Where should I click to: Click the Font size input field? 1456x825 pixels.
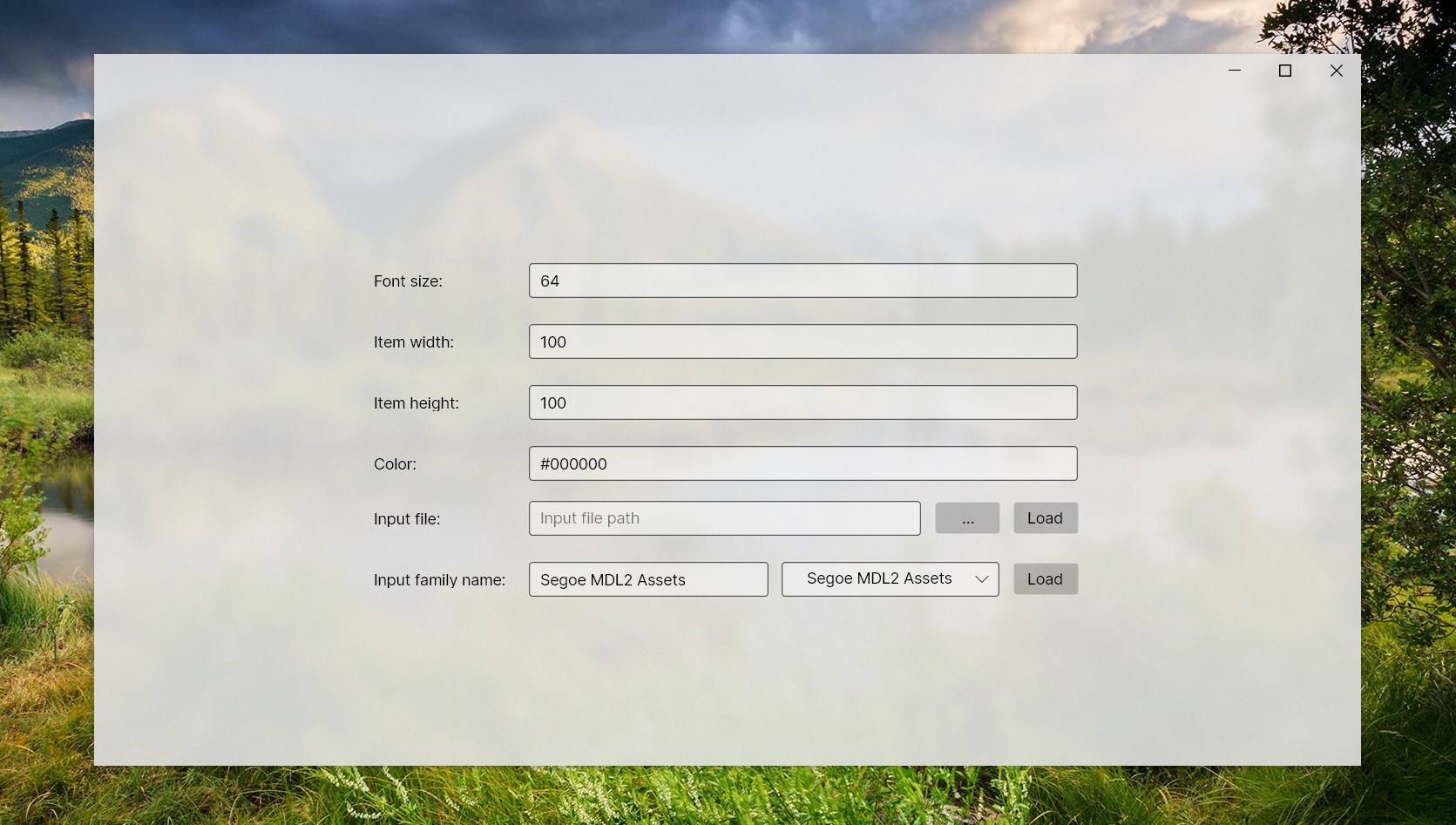point(802,281)
